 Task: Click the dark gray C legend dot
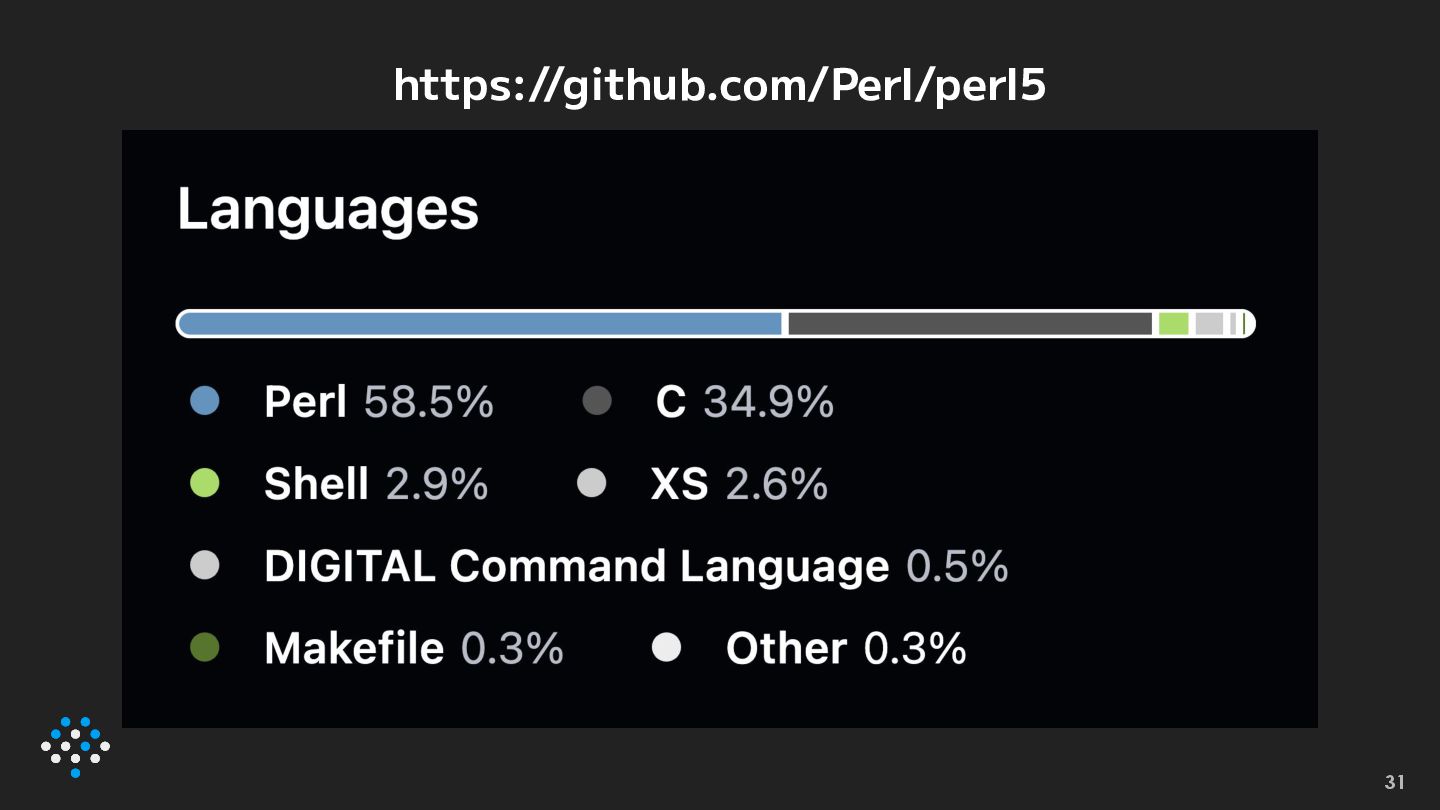[596, 401]
